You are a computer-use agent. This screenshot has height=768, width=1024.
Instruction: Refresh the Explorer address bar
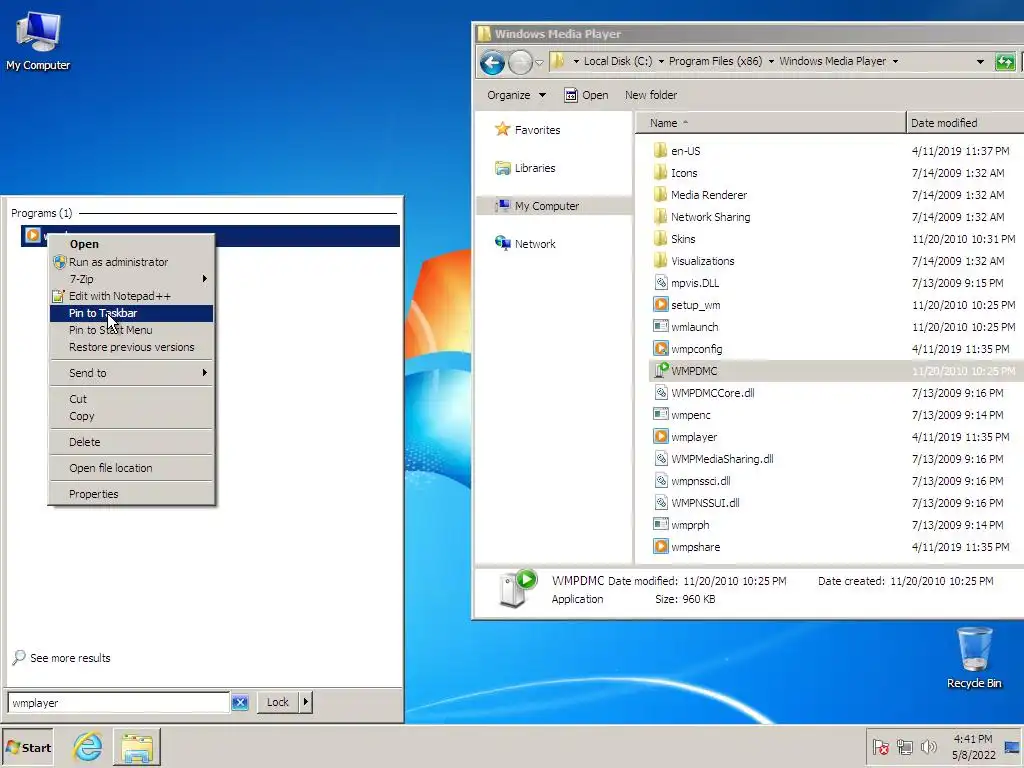click(1005, 62)
